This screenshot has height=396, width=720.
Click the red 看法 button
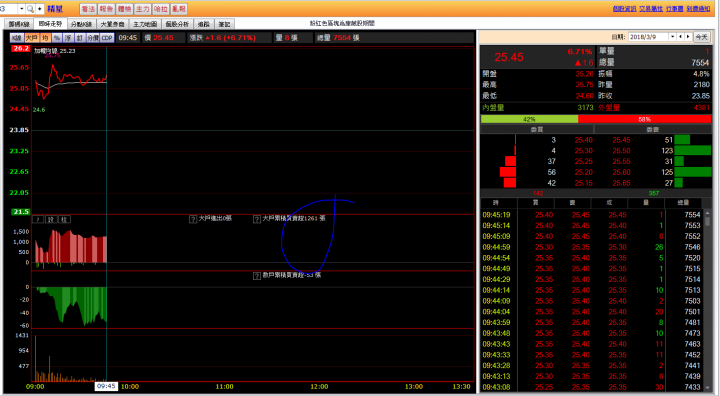click(88, 9)
